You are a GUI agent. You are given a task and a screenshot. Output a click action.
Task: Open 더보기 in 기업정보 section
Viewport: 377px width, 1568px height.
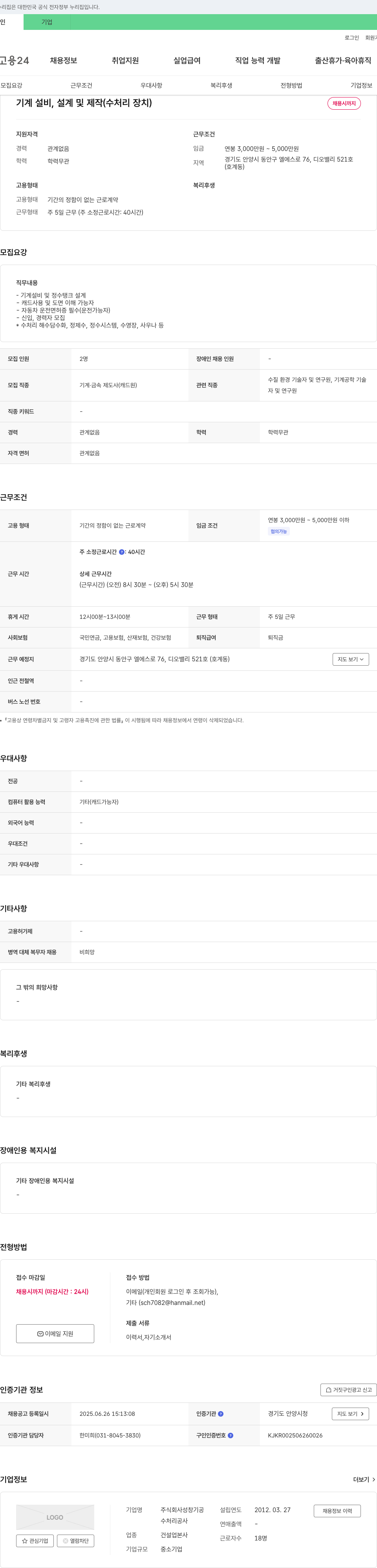364,1479
